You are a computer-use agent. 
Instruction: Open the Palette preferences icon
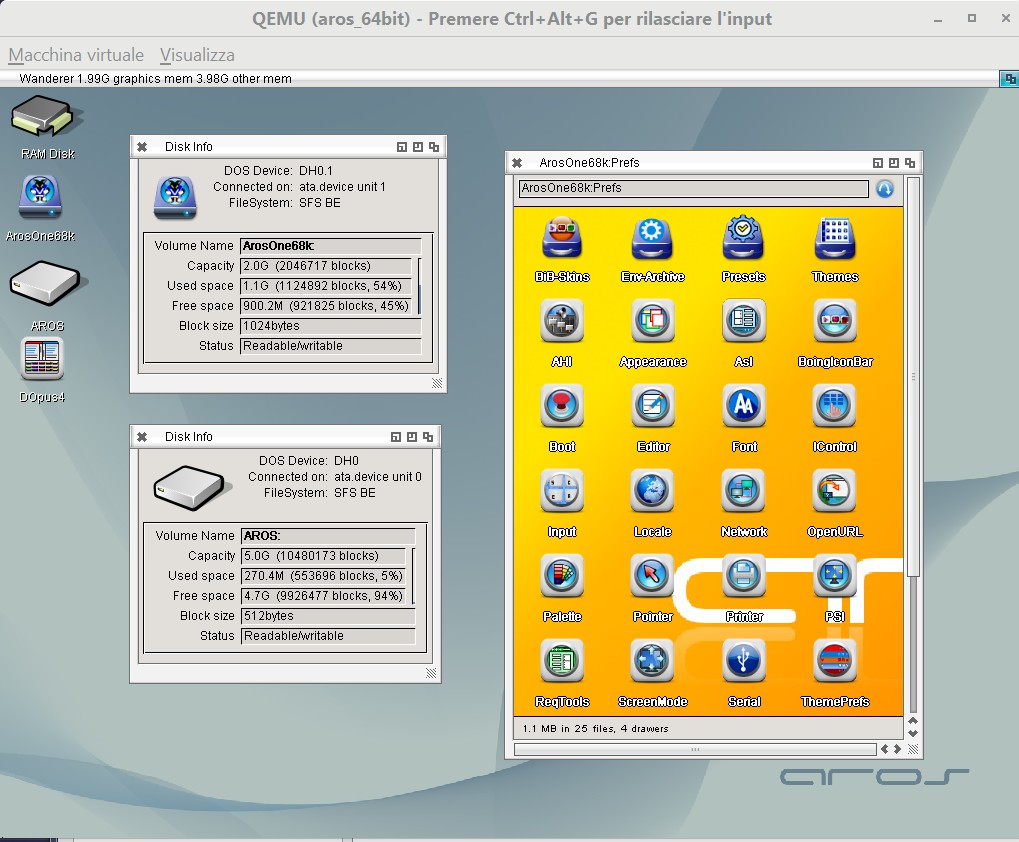pyautogui.click(x=562, y=577)
